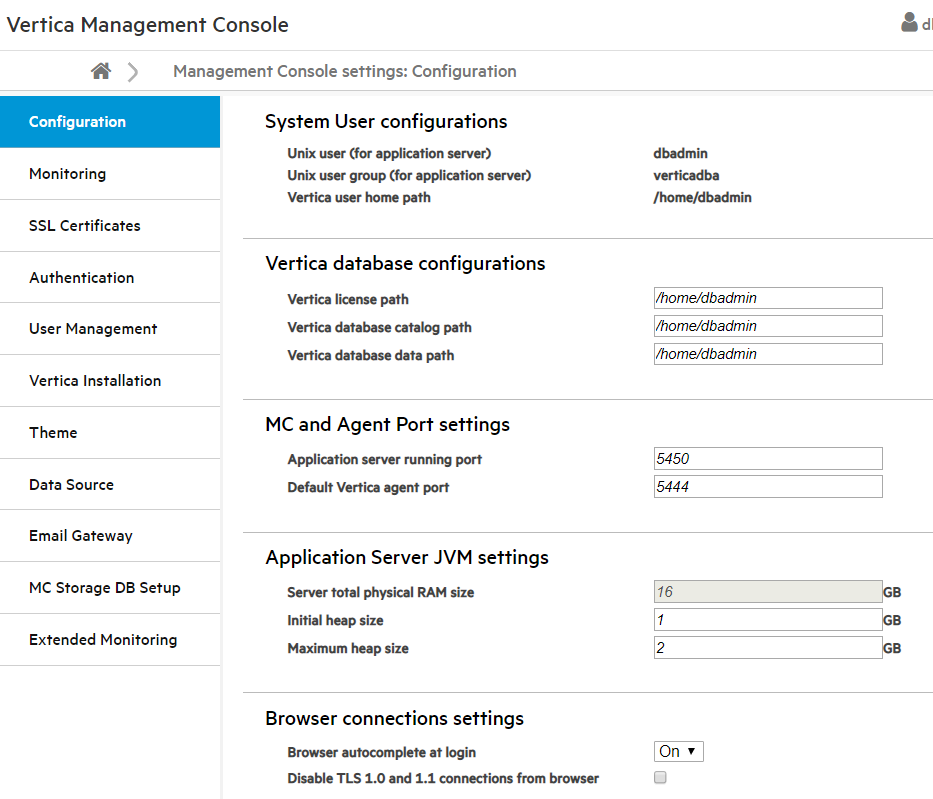This screenshot has height=799, width=933.
Task: Open the Theme settings page
Action: [x=110, y=433]
